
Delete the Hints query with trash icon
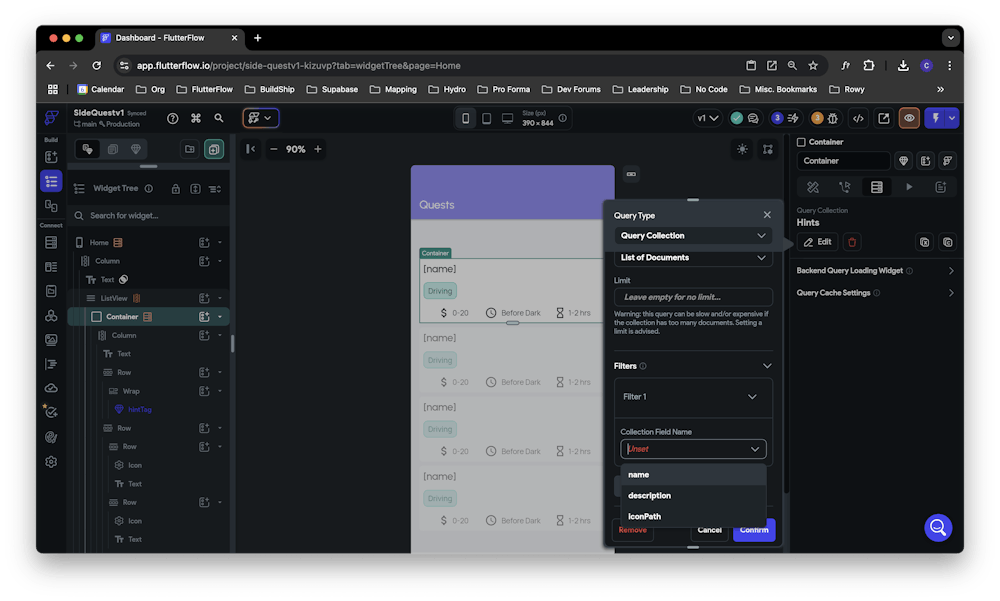852,242
